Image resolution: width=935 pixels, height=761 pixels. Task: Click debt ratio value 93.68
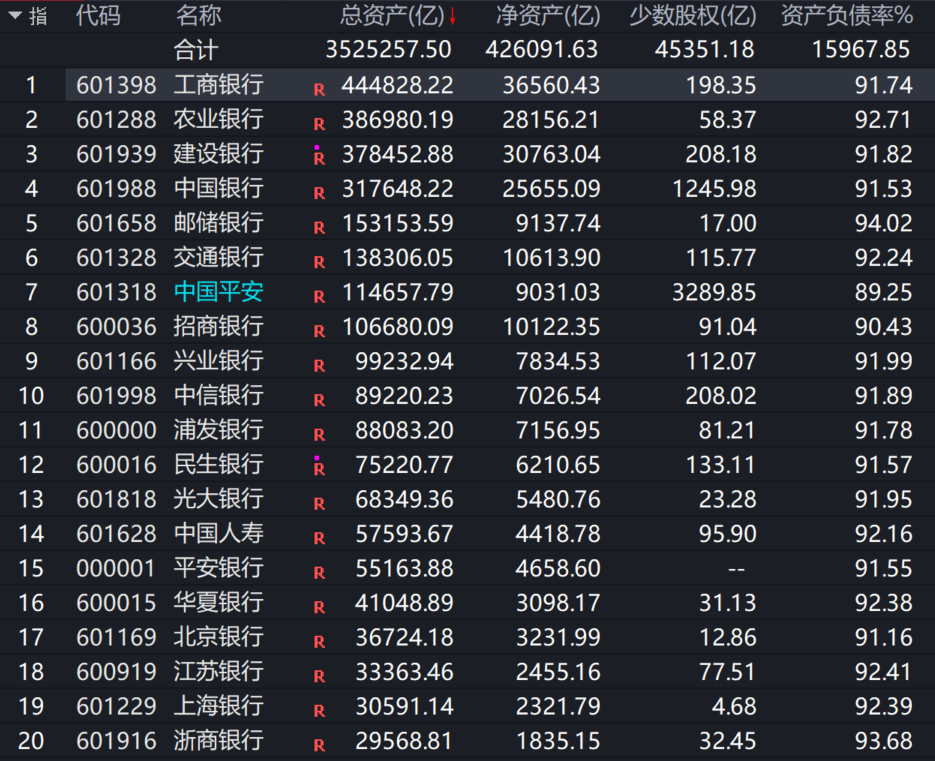(884, 741)
